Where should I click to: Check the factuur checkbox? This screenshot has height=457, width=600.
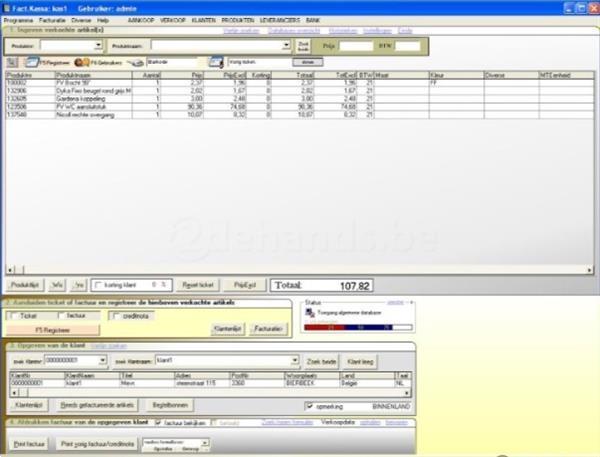pyautogui.click(x=61, y=316)
